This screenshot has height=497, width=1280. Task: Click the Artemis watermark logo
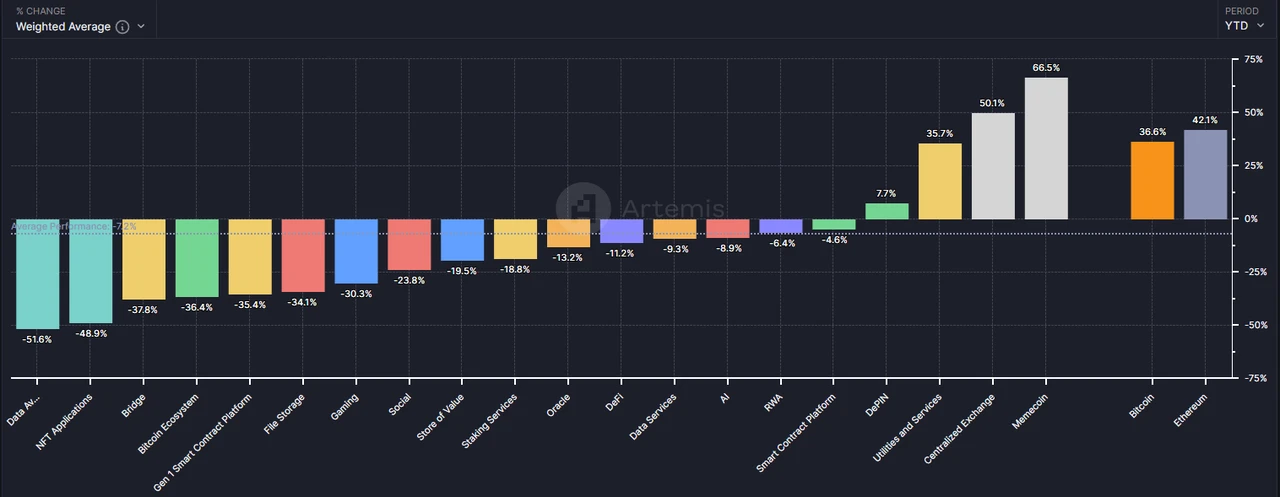pos(583,208)
